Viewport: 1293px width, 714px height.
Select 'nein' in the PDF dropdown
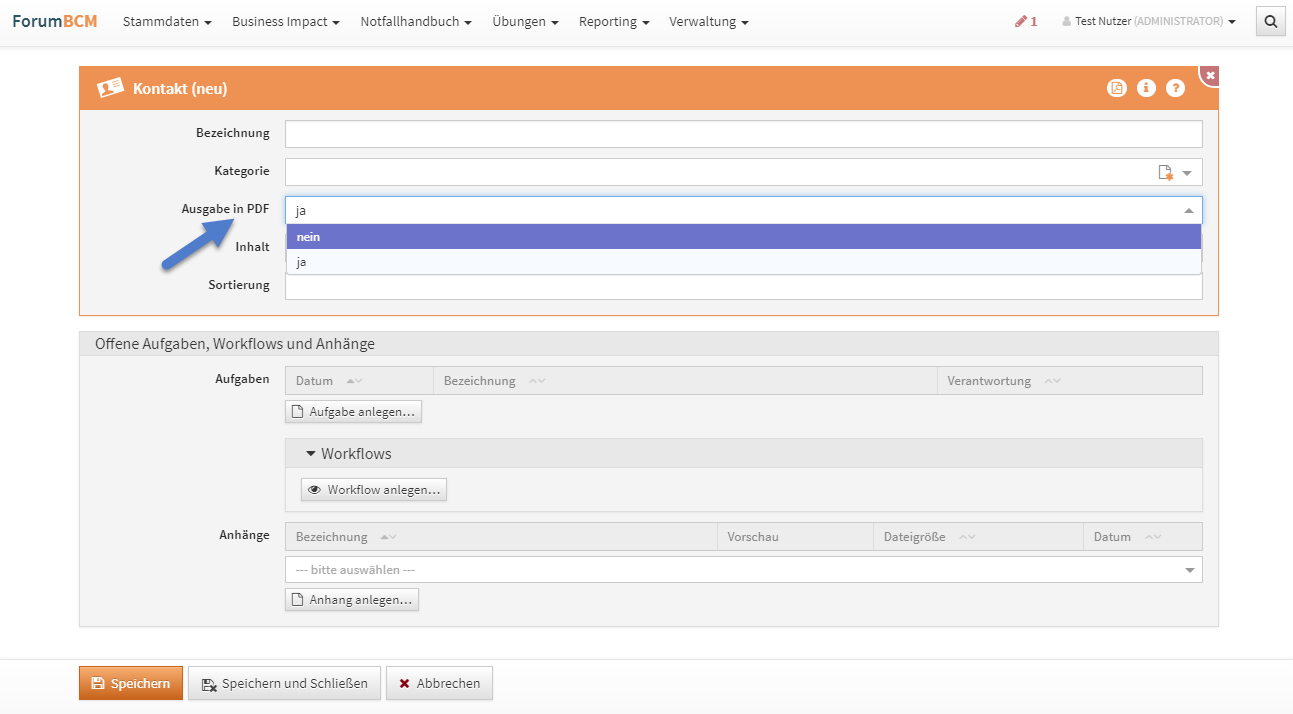(x=743, y=237)
